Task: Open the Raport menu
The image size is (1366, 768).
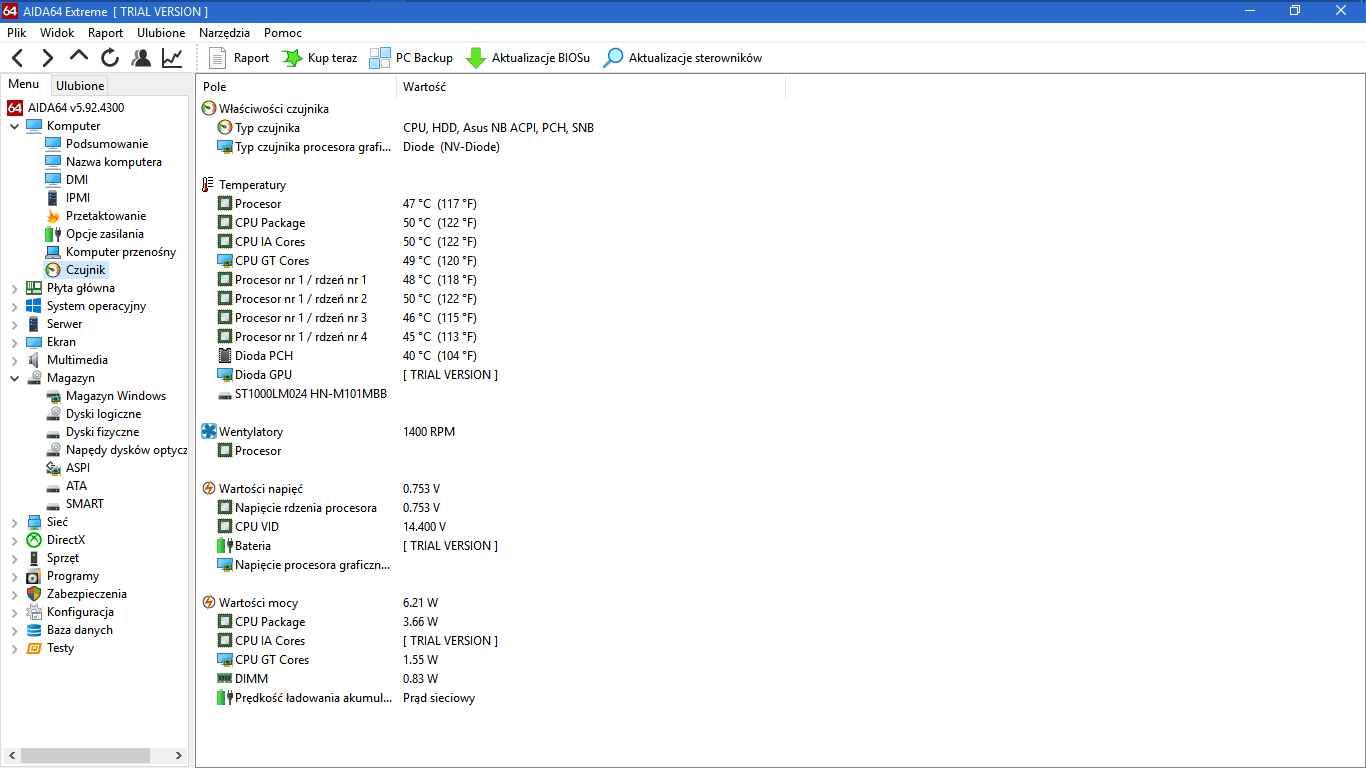Action: (106, 32)
